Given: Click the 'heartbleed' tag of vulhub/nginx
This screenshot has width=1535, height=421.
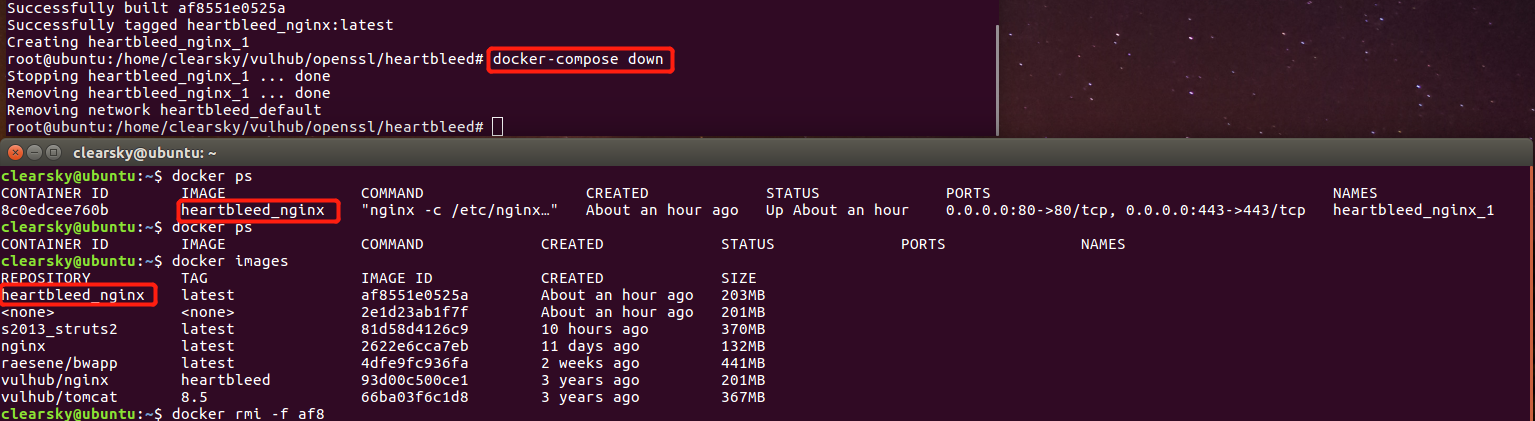Looking at the screenshot, I should click(x=226, y=380).
